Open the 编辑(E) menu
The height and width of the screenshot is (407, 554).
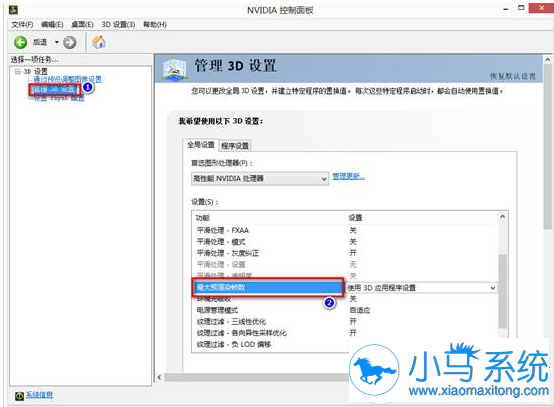point(52,24)
